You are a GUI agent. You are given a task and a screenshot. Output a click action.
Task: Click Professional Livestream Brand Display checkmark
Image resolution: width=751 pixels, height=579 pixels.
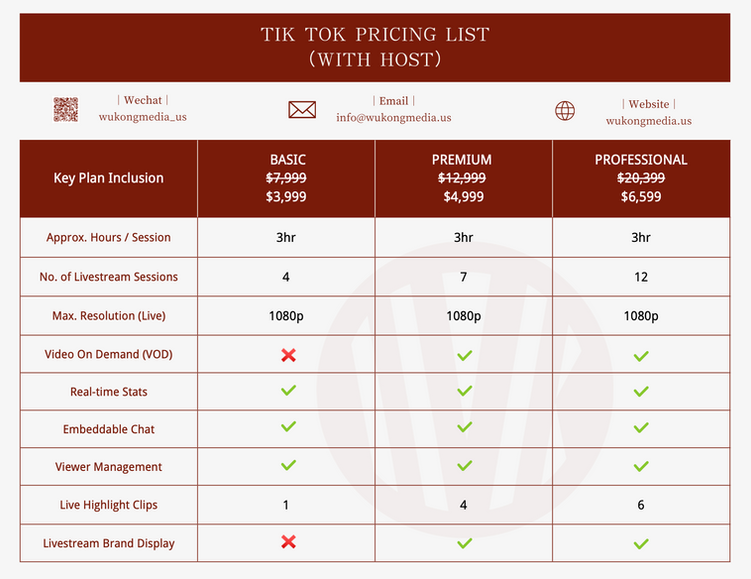[641, 544]
